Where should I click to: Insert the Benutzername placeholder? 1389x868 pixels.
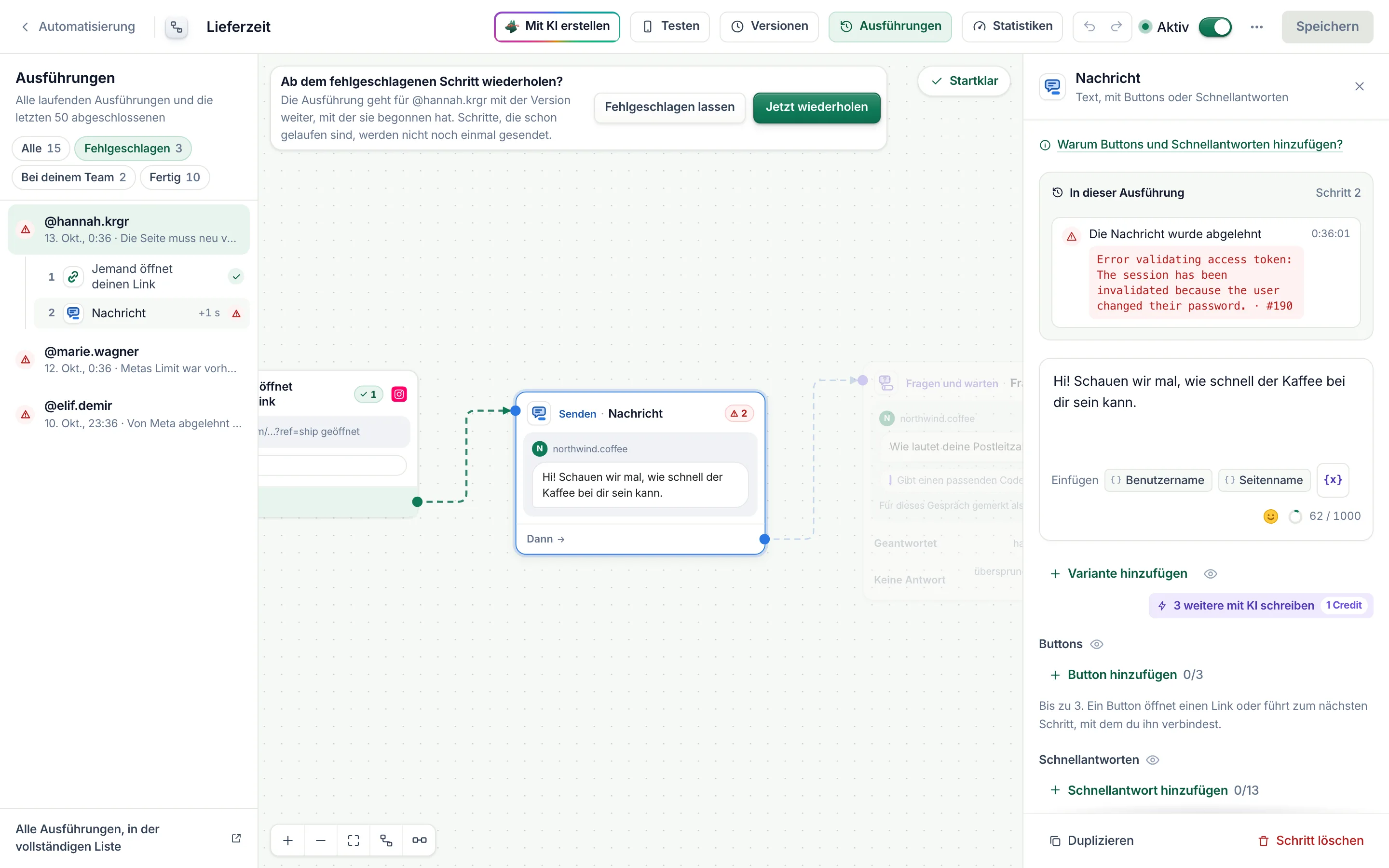(x=1158, y=480)
